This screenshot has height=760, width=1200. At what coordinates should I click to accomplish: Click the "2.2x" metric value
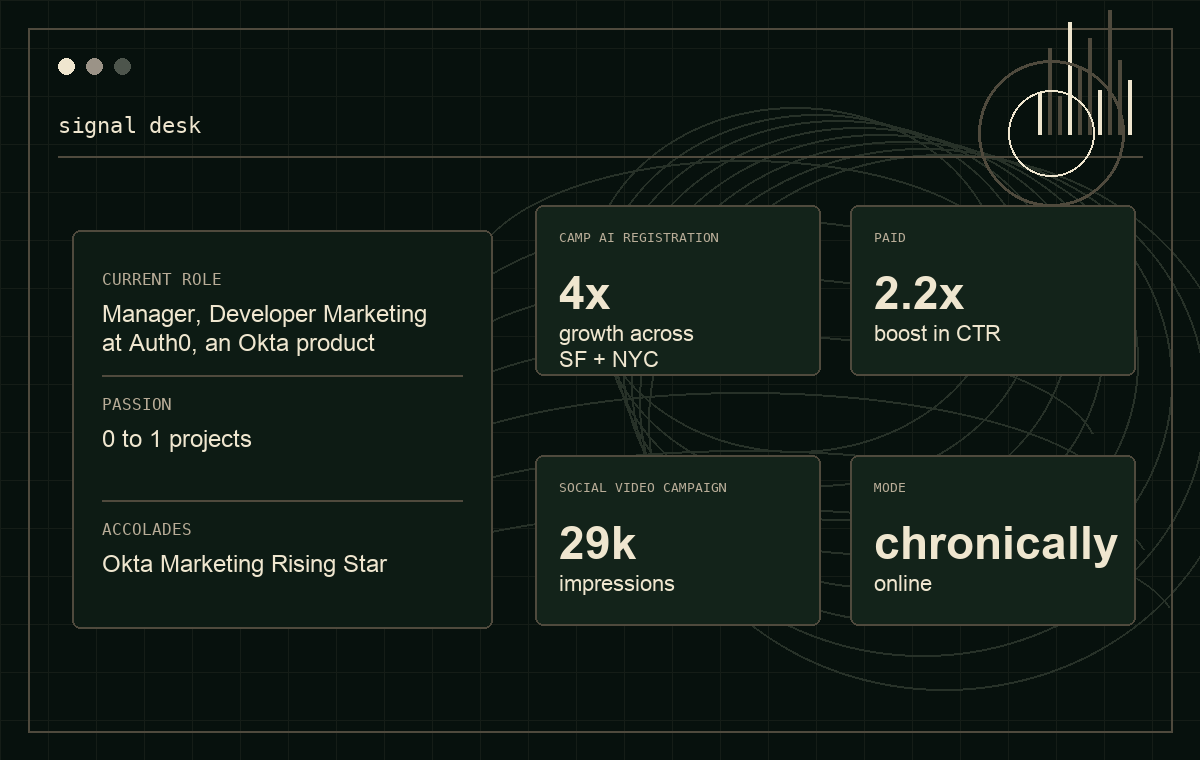[x=919, y=294]
